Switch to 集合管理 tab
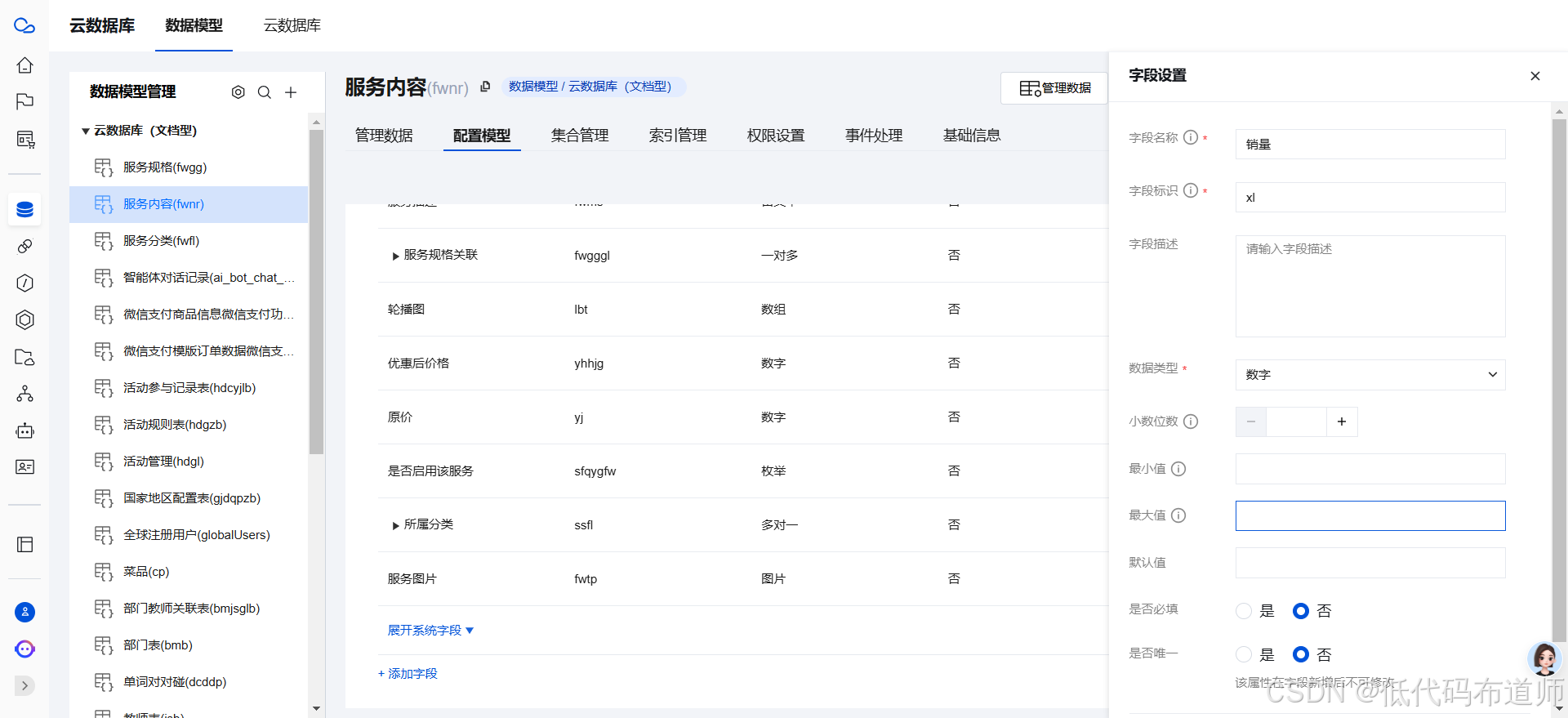 [x=580, y=136]
